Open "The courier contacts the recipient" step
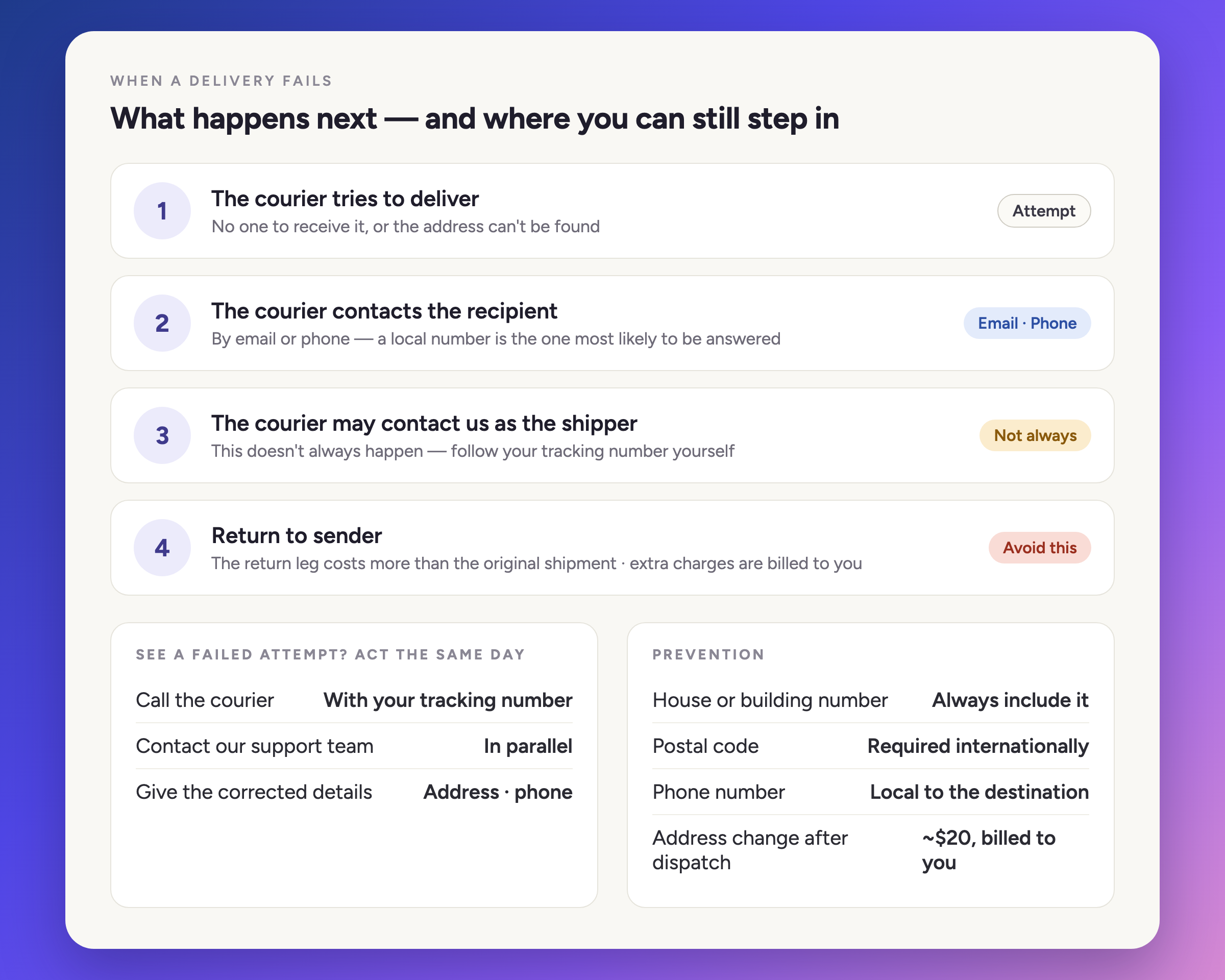This screenshot has height=980, width=1225. point(612,323)
